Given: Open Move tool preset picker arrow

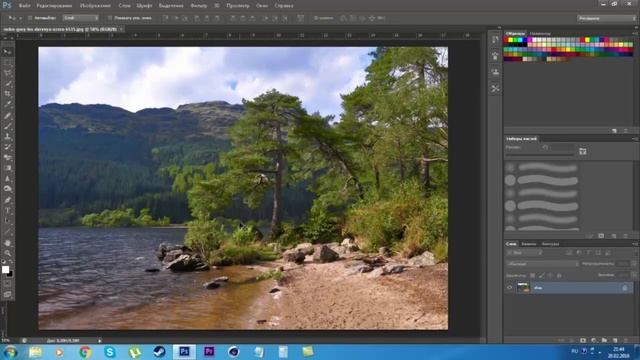Looking at the screenshot, I should [20, 18].
